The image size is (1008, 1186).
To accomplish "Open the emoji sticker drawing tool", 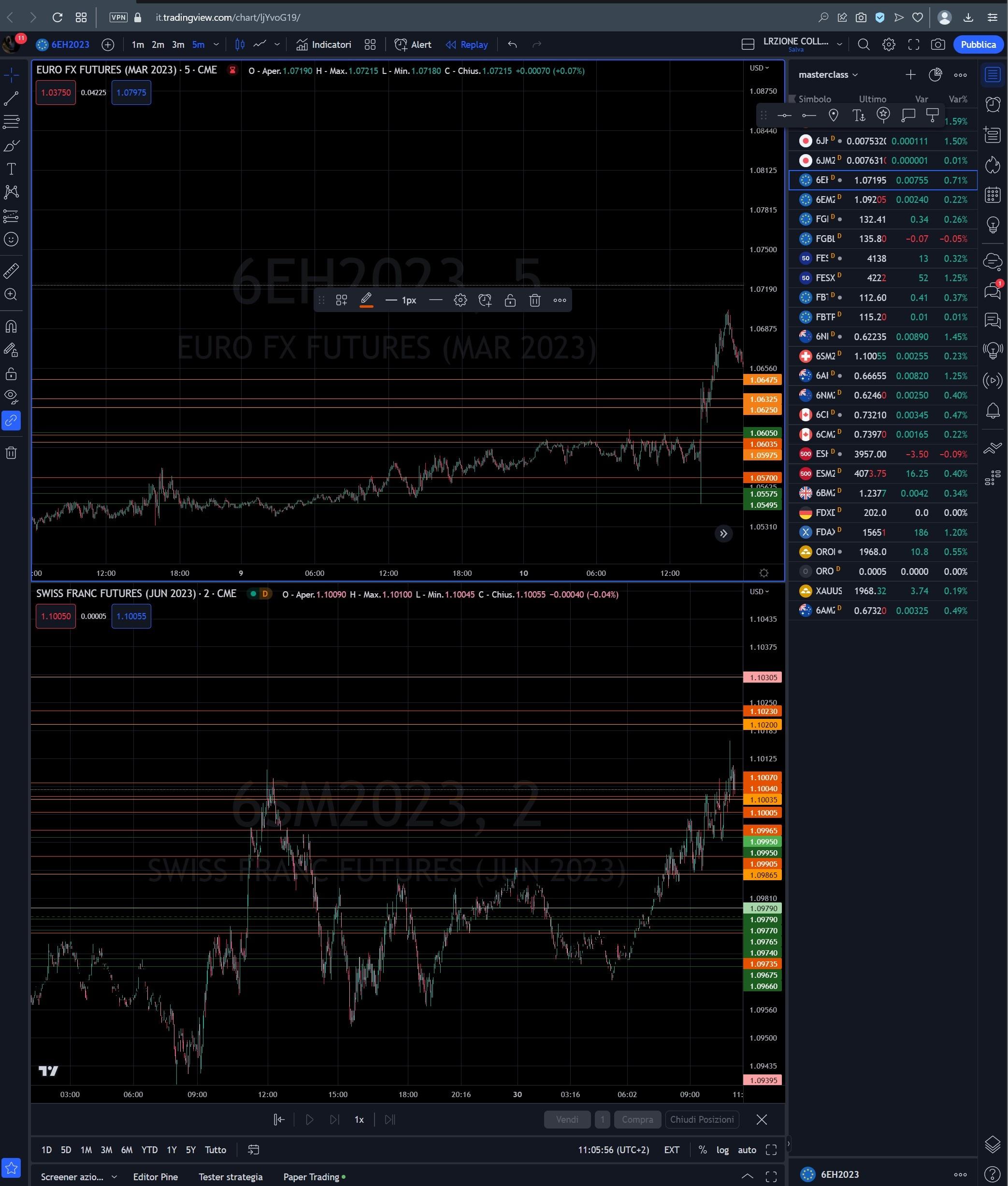I will [11, 239].
